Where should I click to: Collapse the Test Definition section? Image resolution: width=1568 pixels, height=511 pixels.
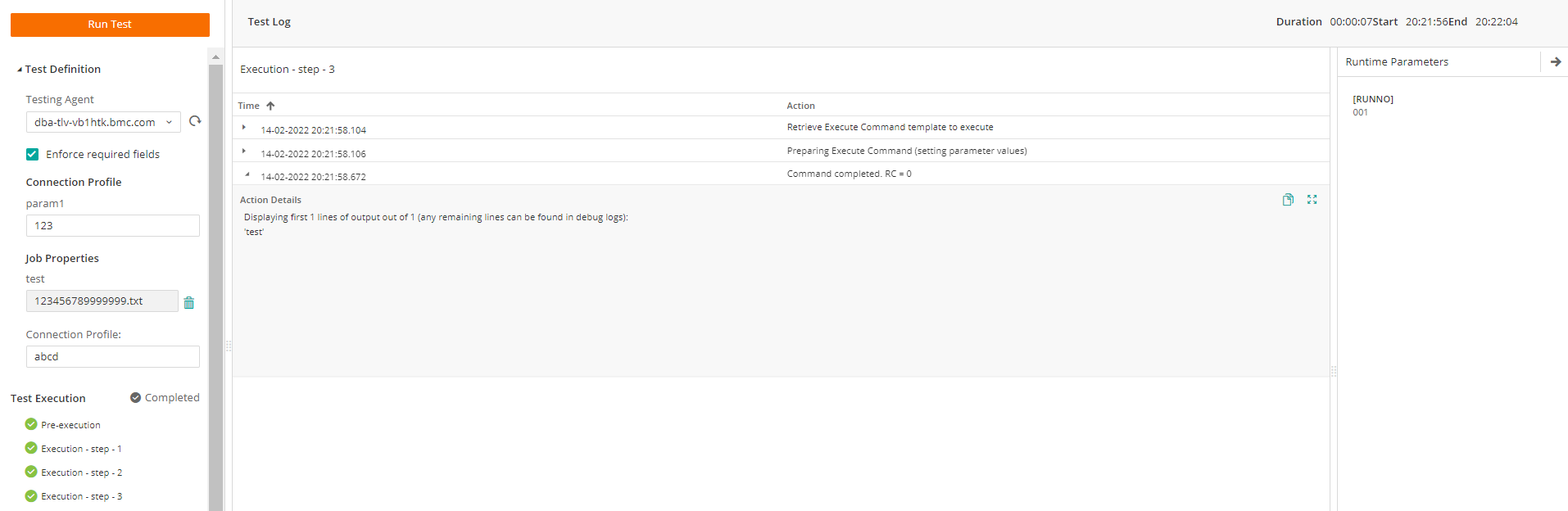point(20,70)
